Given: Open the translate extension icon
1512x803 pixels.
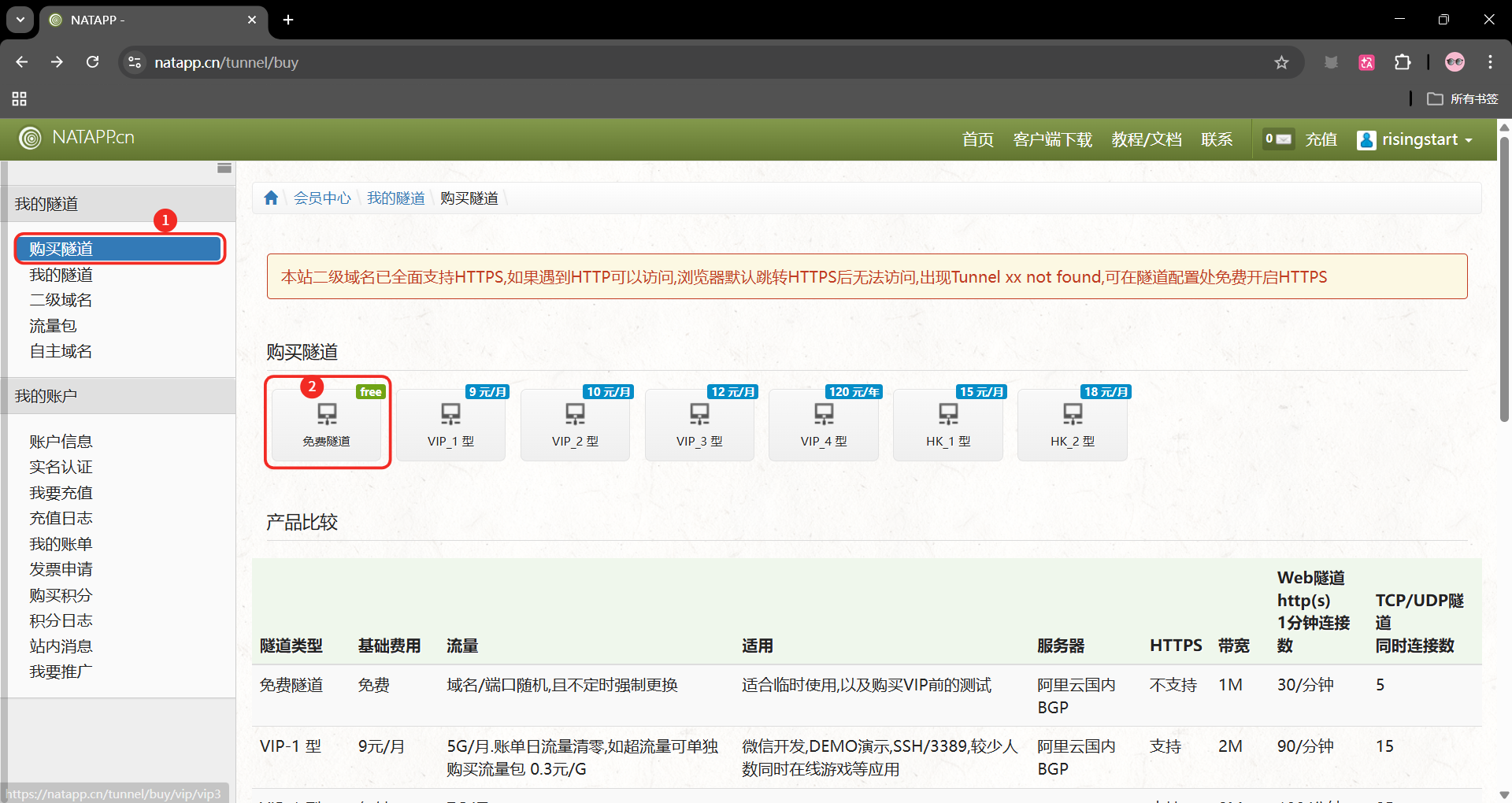Looking at the screenshot, I should coord(1366,62).
